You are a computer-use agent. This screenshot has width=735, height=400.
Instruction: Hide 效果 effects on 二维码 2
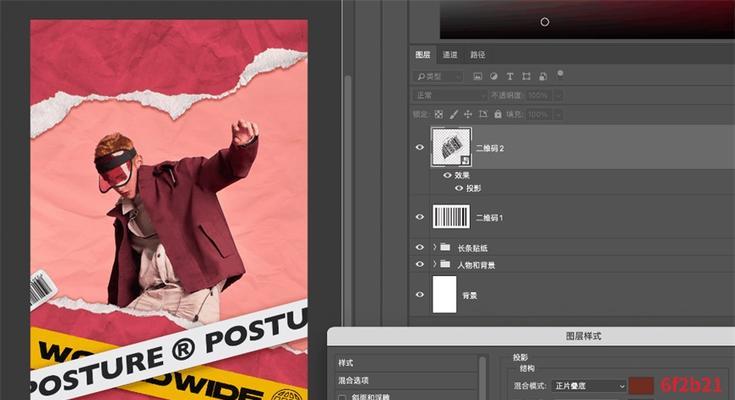[x=448, y=175]
